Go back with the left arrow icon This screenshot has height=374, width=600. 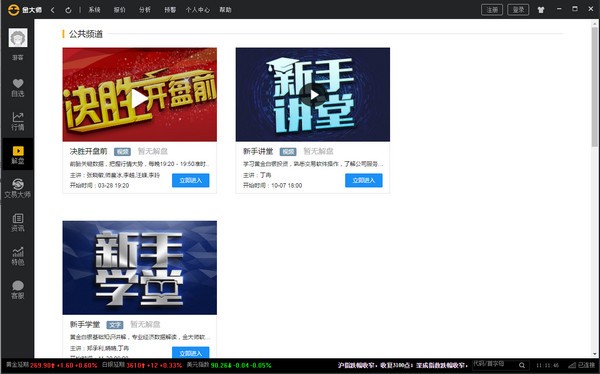pyautogui.click(x=53, y=10)
